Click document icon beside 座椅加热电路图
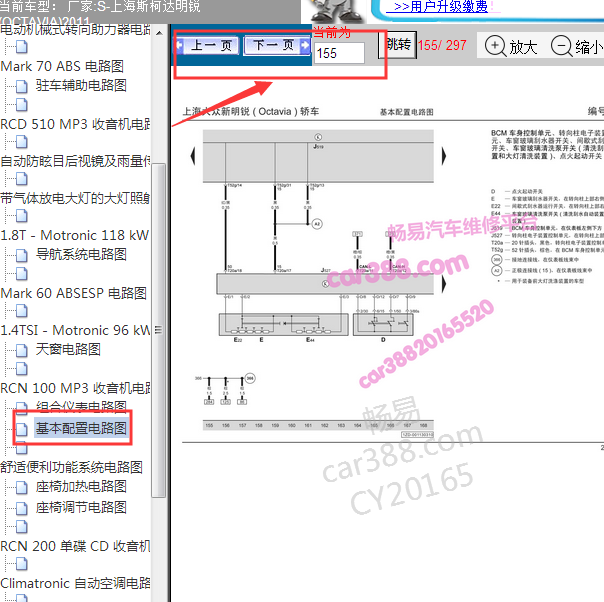 22,487
